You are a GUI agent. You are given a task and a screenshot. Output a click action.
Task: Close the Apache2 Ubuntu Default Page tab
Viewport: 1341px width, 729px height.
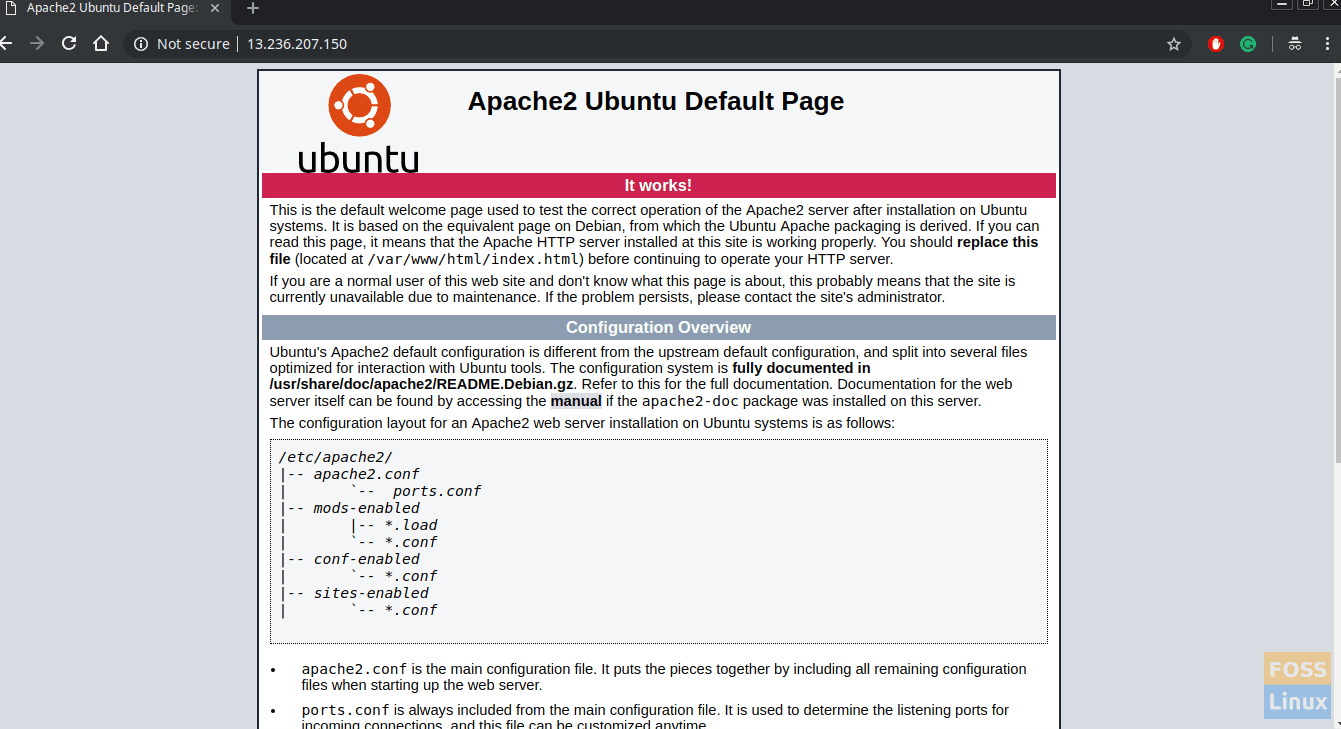click(x=214, y=9)
